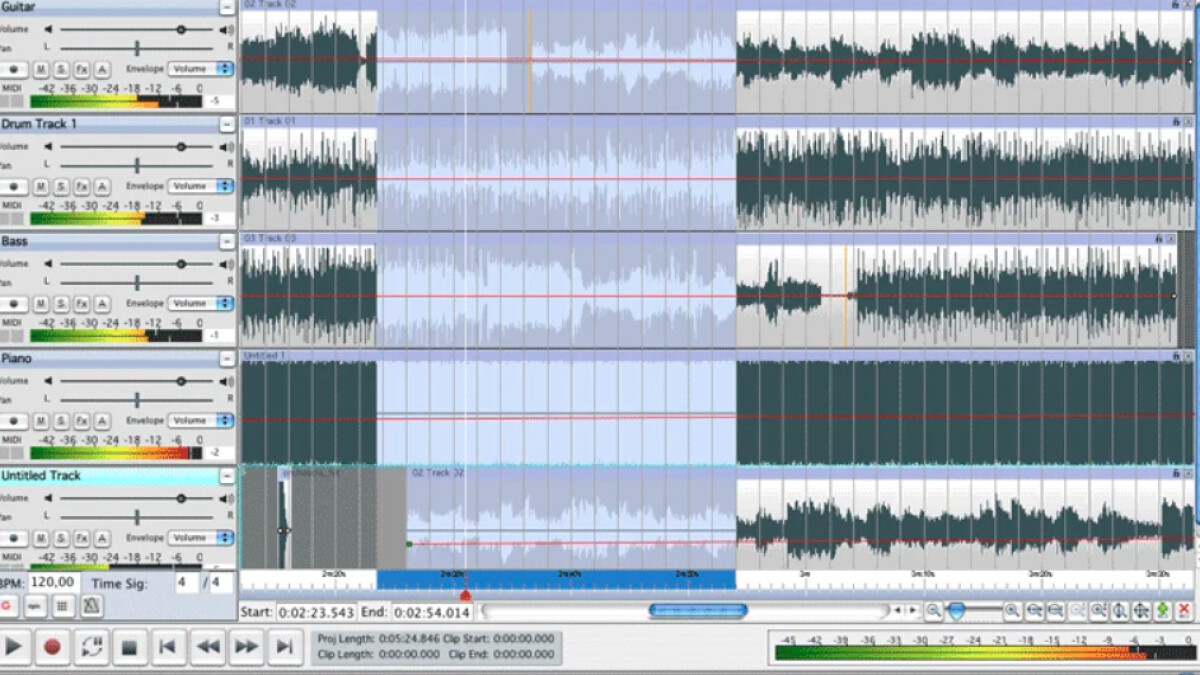
Task: Open the Volume envelope selector on Drum Track 1
Action: click(200, 186)
